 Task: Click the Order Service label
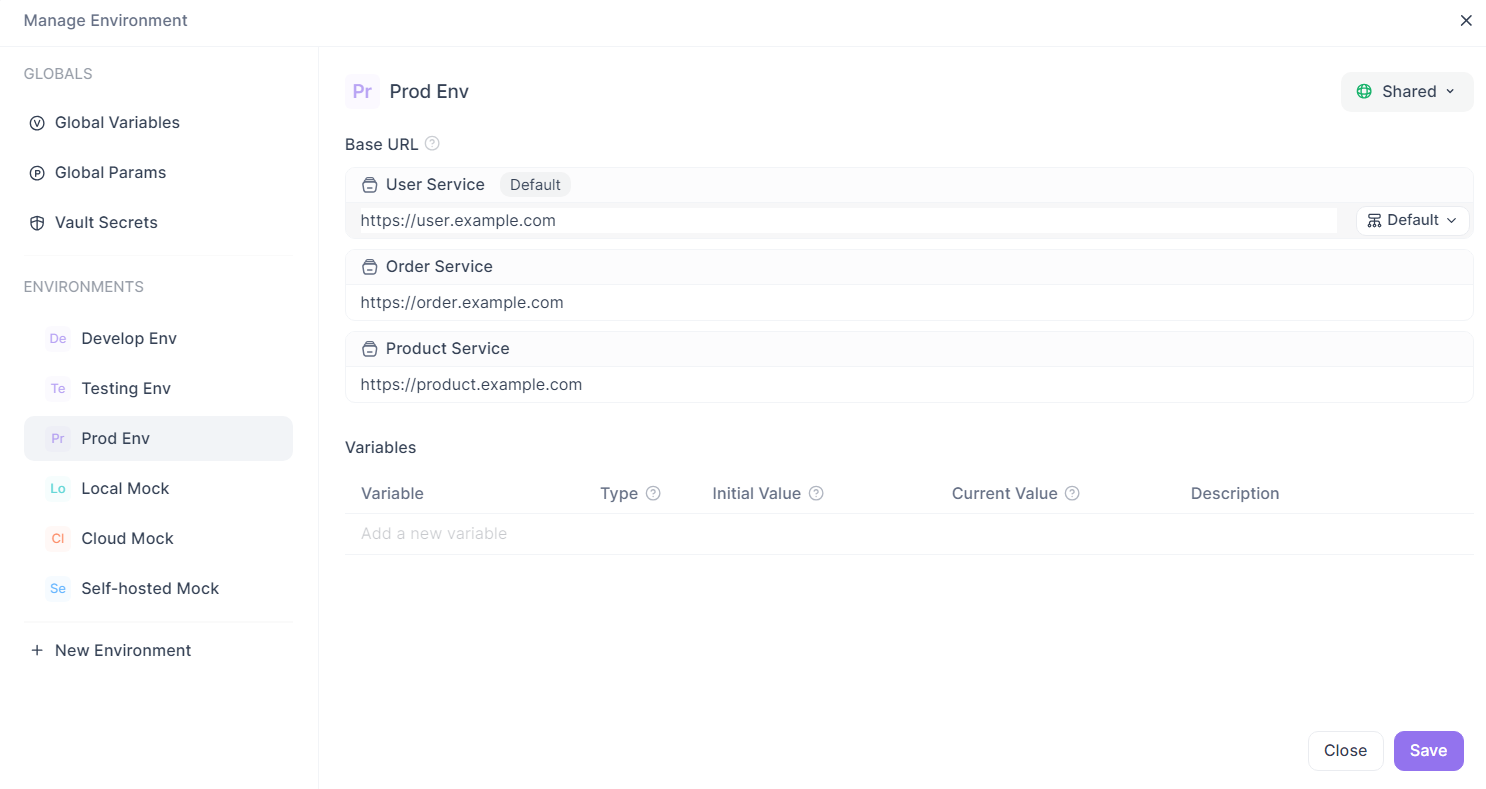click(x=439, y=267)
